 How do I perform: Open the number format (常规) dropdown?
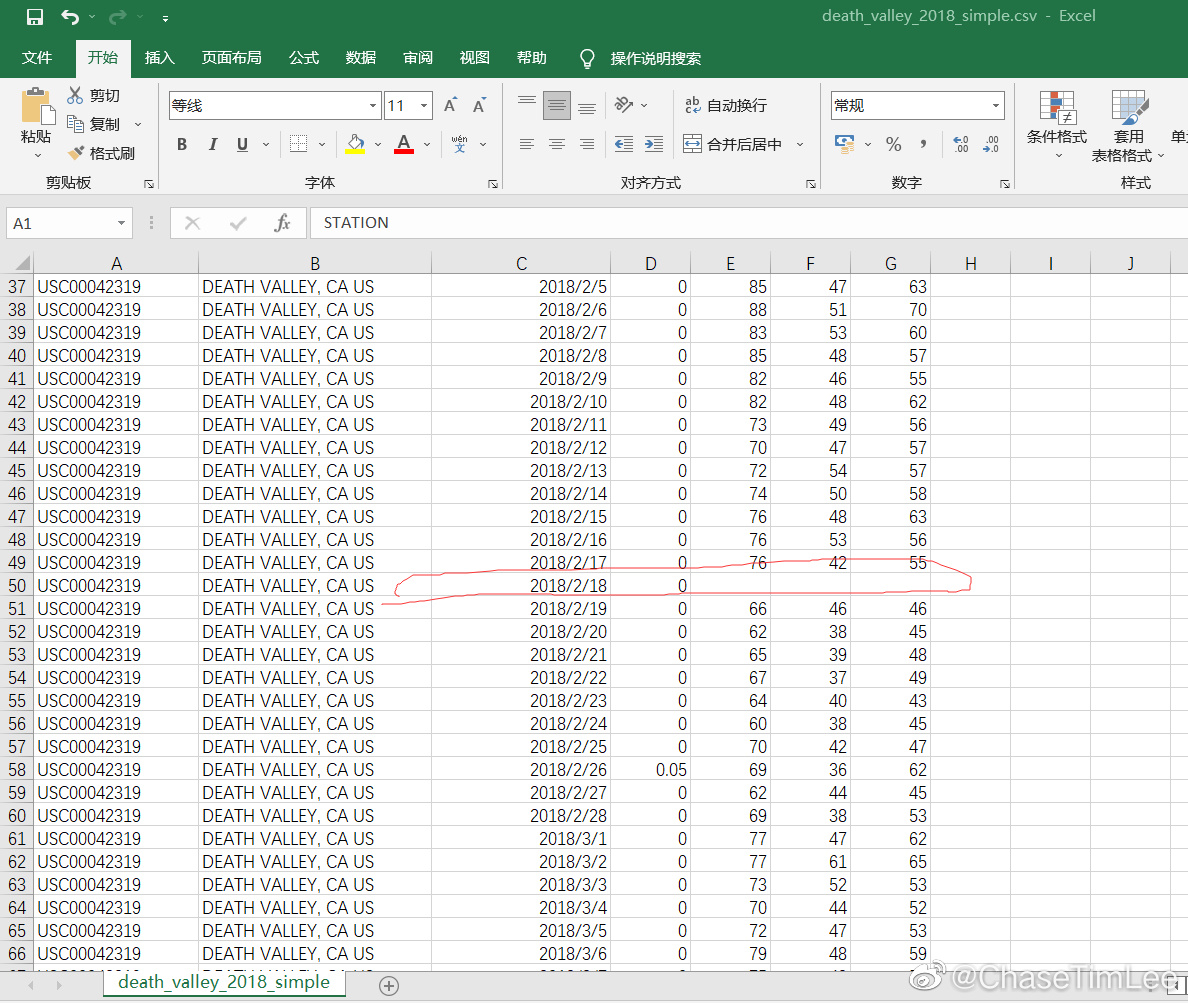[996, 106]
